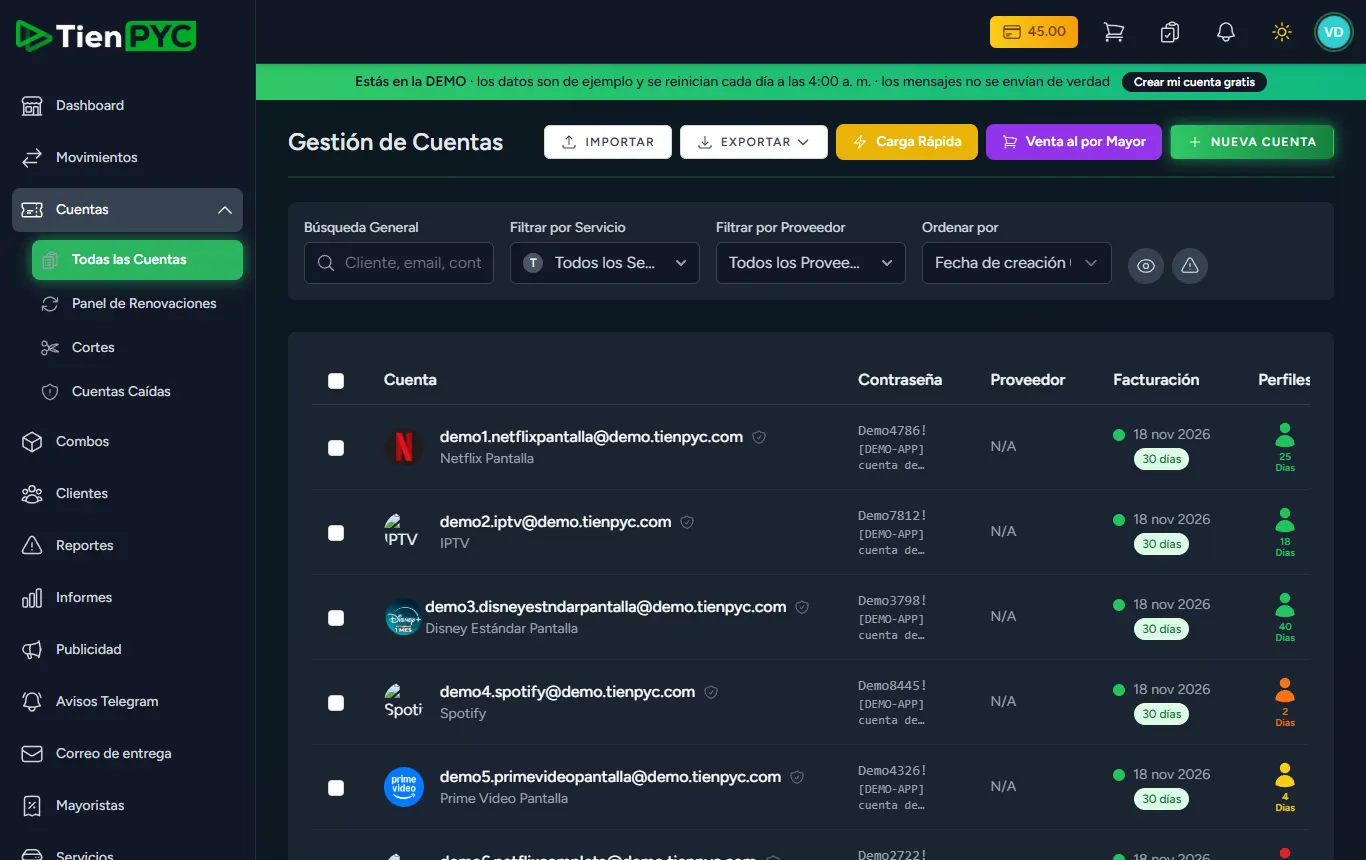The image size is (1366, 860).
Task: Open the shopping cart icon
Action: pyautogui.click(x=1113, y=32)
